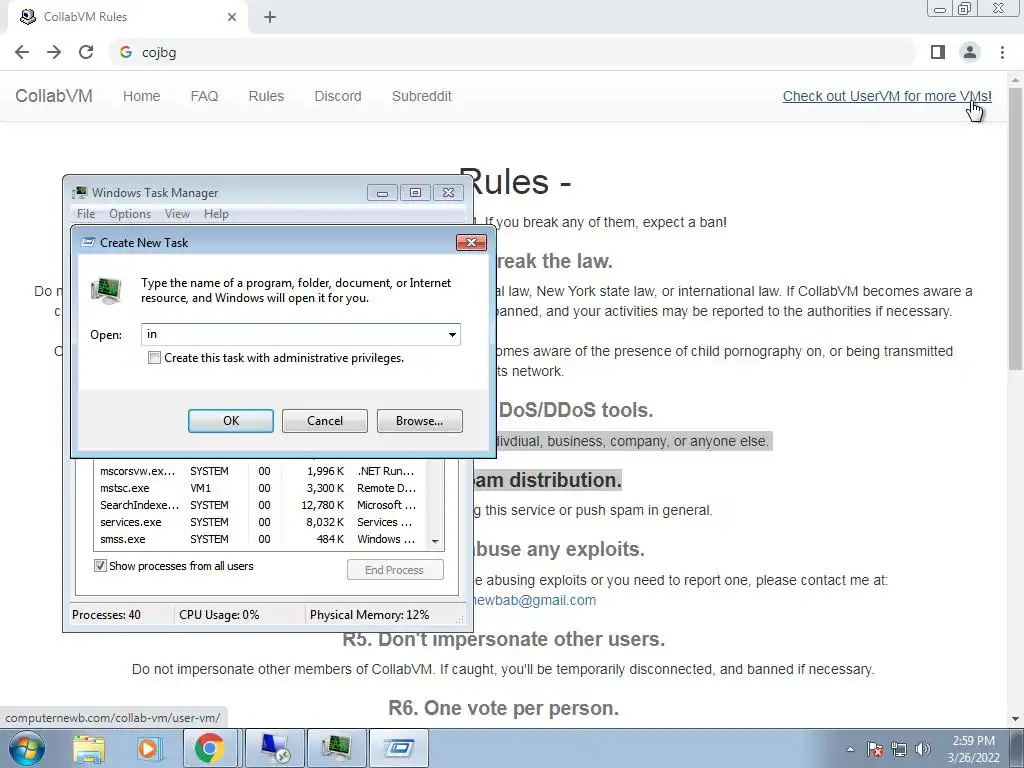This screenshot has width=1024, height=768.
Task: Click Task Manager title bar icon
Action: pyautogui.click(x=80, y=193)
